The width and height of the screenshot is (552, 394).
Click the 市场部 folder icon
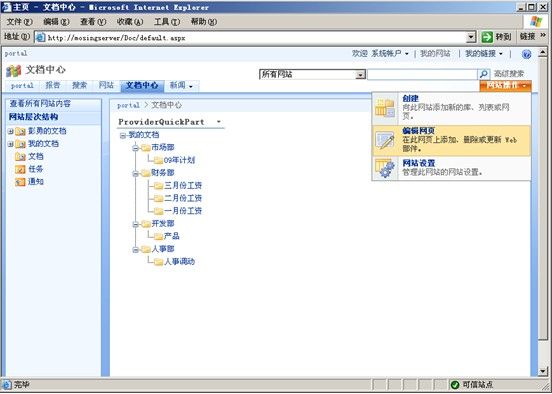tap(146, 148)
